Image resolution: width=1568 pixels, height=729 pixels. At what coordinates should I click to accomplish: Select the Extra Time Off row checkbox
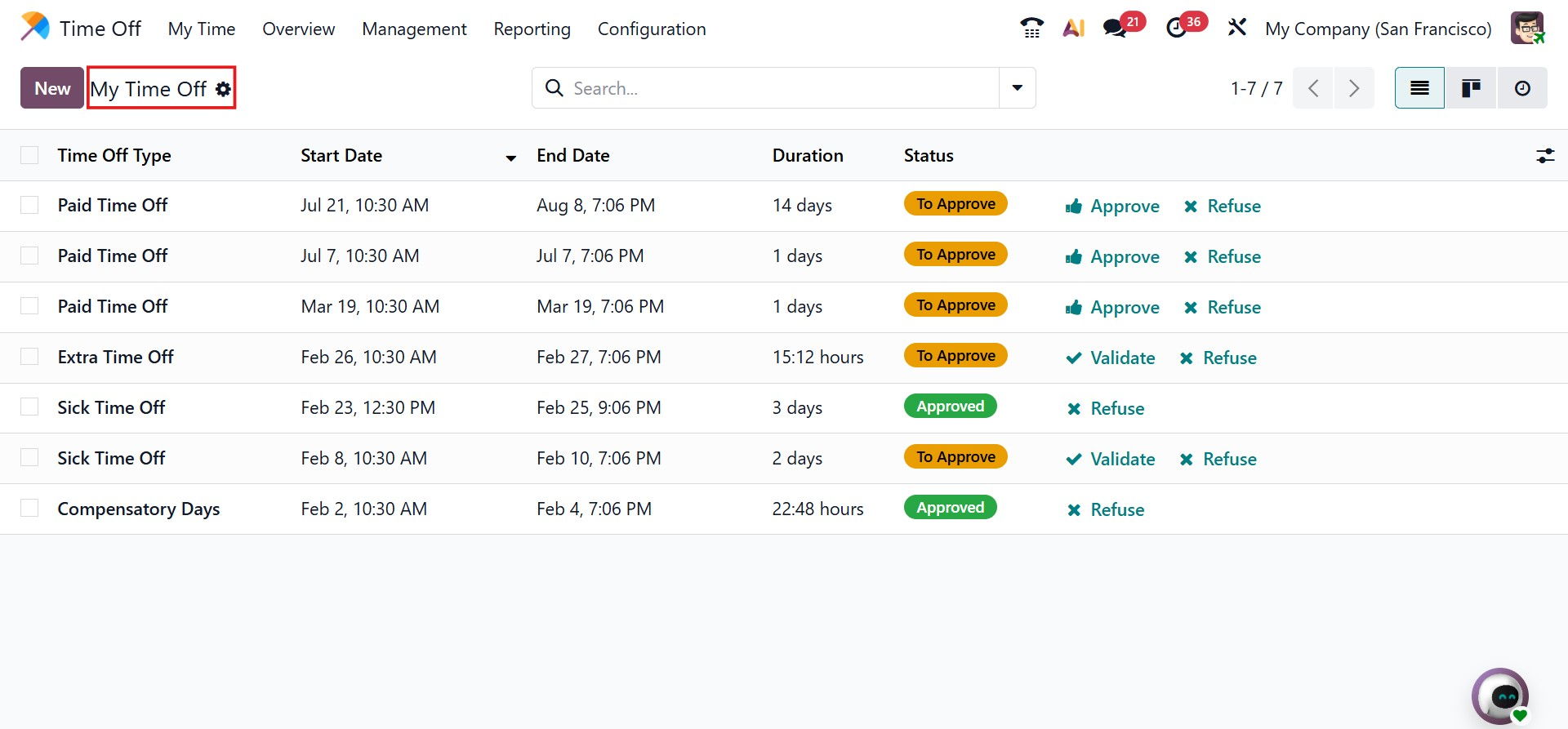click(29, 357)
